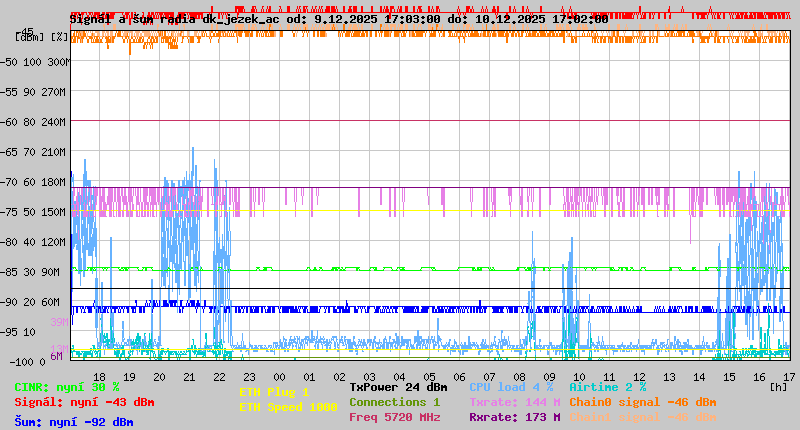
Task: Select the ETH Plug 1 legend label
Action: (x=274, y=393)
